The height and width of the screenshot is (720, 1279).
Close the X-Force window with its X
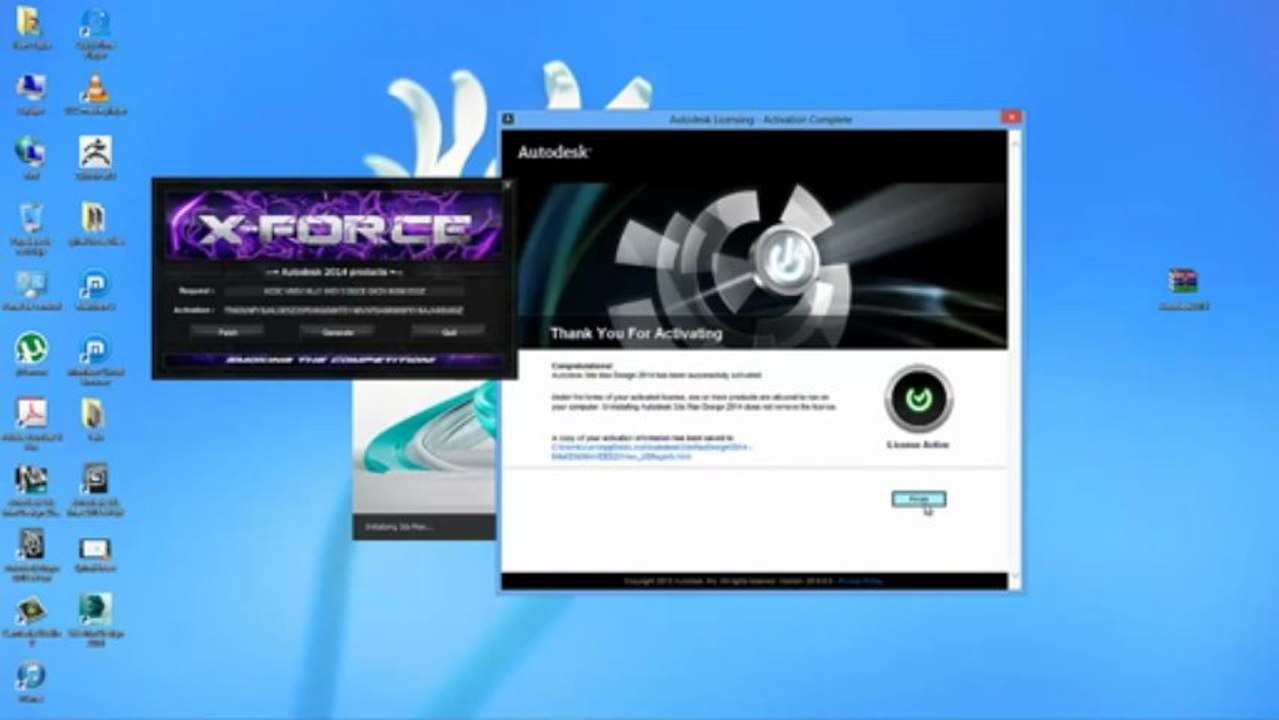pyautogui.click(x=506, y=185)
